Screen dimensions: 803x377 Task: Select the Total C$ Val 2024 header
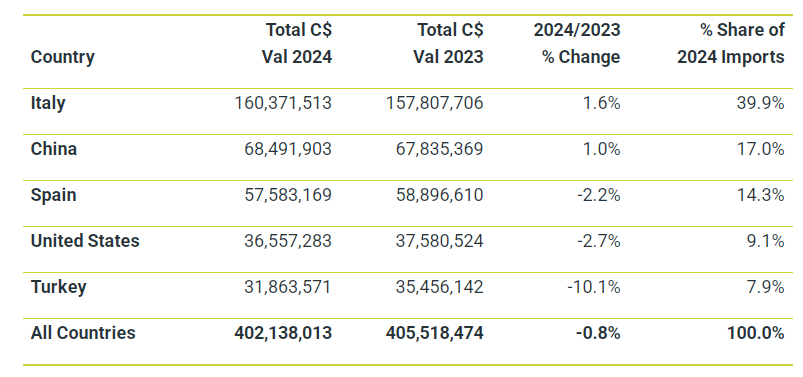298,44
